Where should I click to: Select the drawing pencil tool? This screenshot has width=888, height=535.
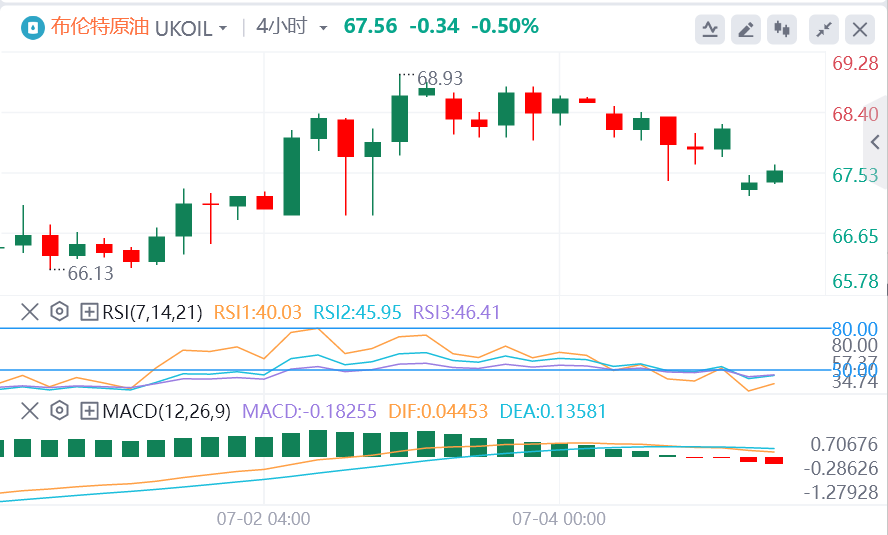point(746,29)
